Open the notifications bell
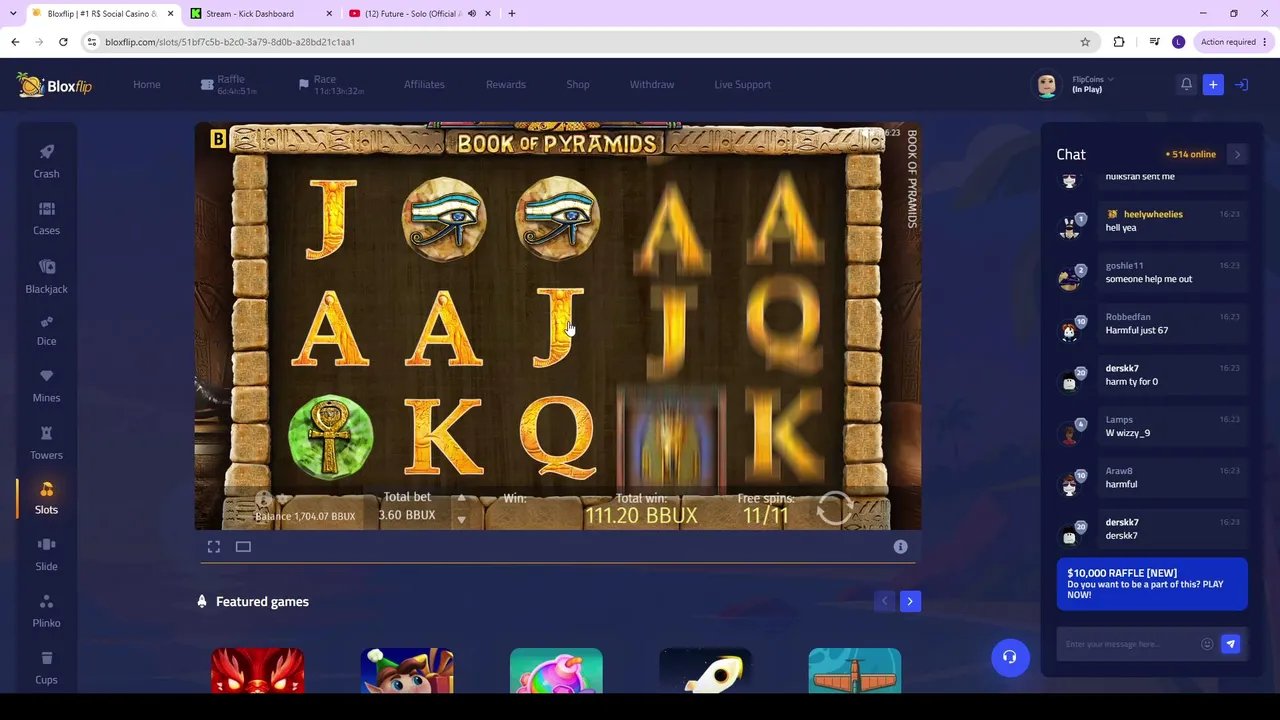Screen dimensions: 1280x720 pyautogui.click(x=1186, y=85)
